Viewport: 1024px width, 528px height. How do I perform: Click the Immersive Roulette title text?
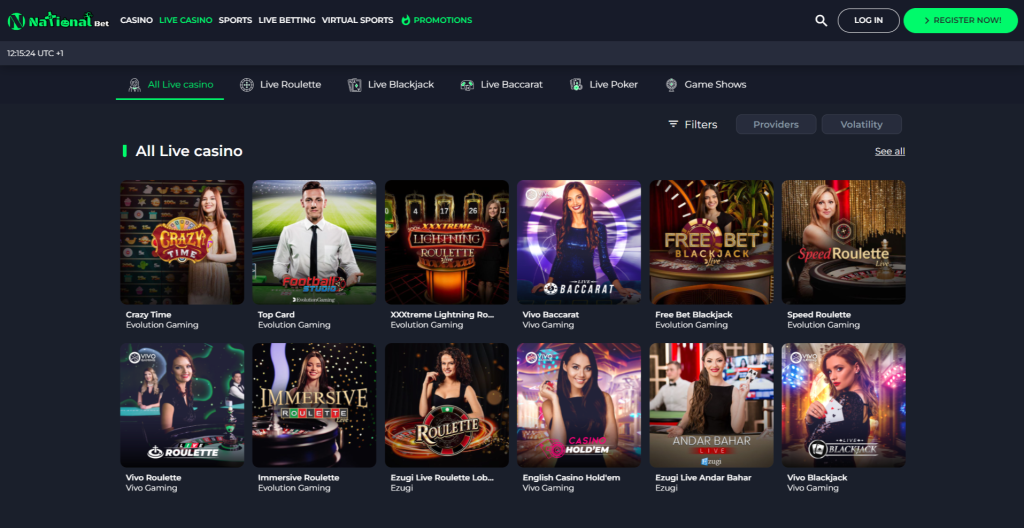[298, 478]
